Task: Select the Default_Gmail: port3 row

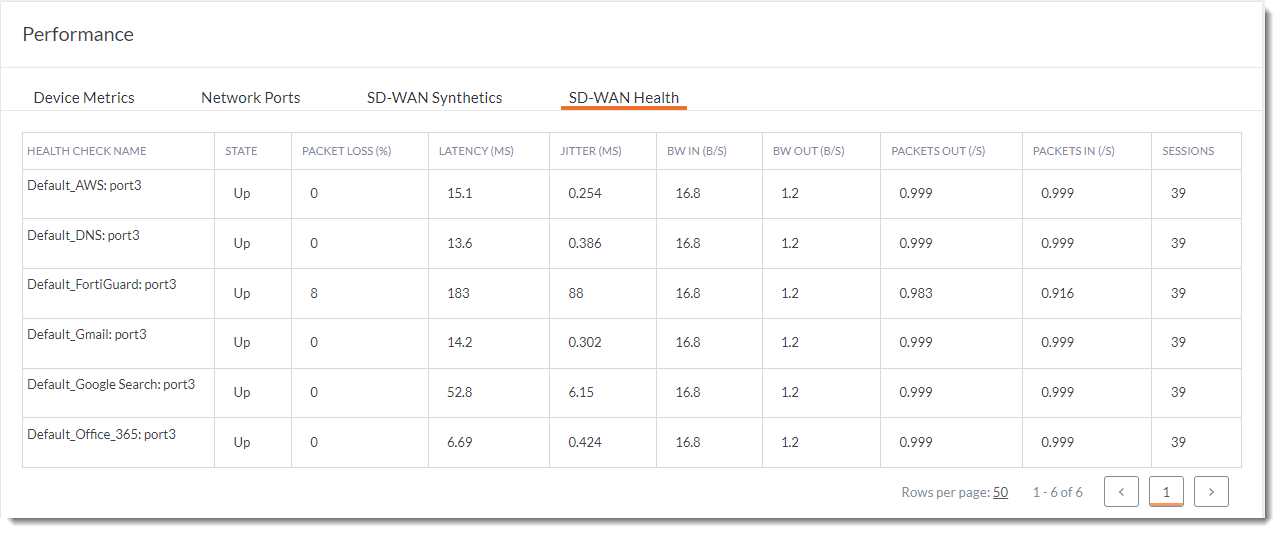Action: [x=87, y=334]
